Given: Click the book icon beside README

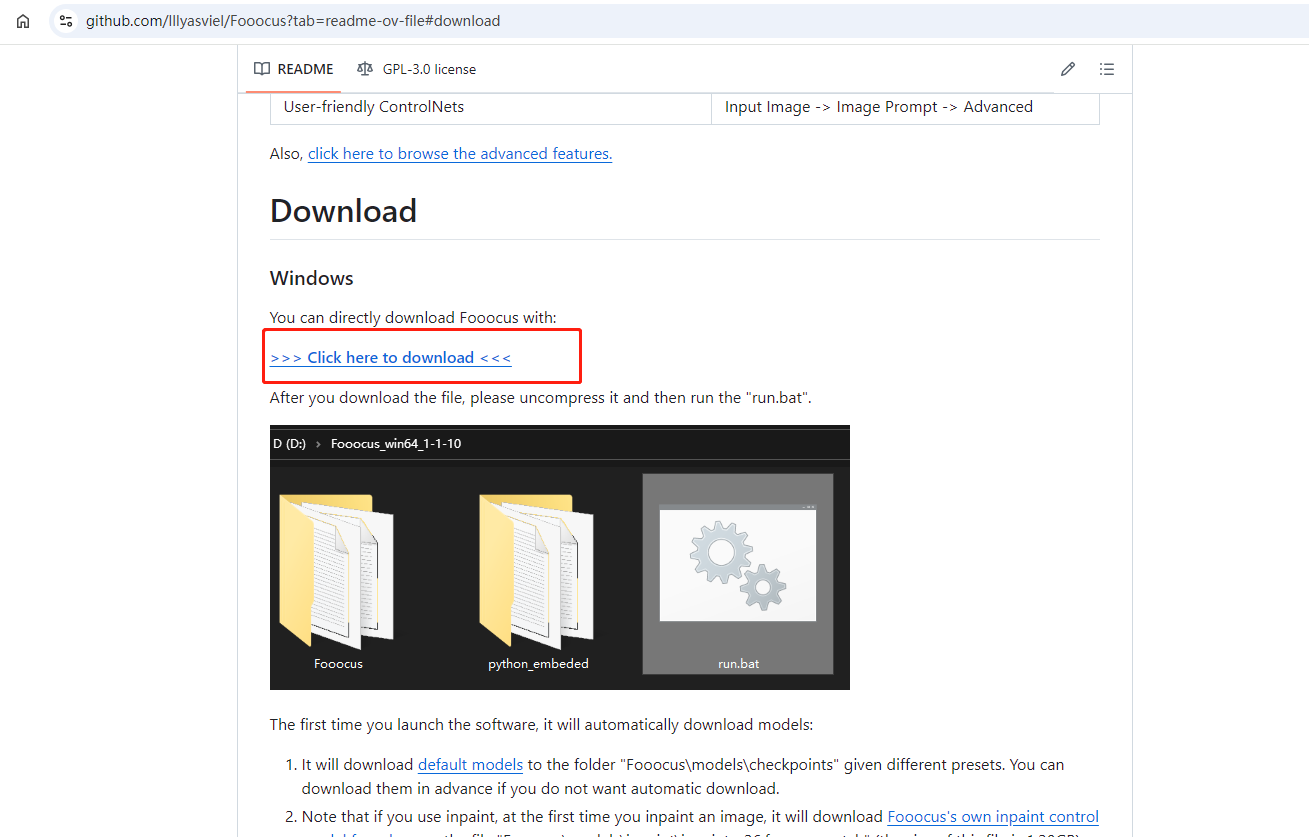Looking at the screenshot, I should click(x=262, y=69).
